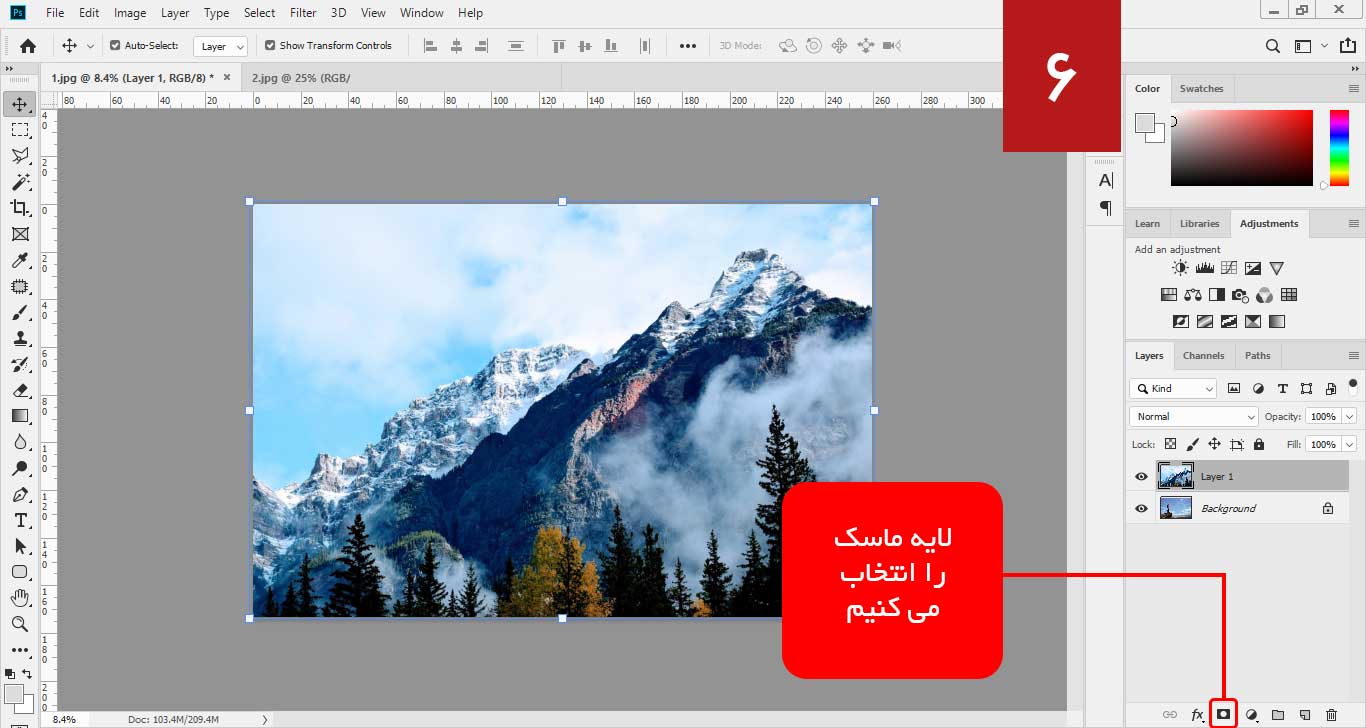Screen dimensions: 1366x728
Task: Hide Layer 1 with its eye icon
Action: pos(1141,477)
